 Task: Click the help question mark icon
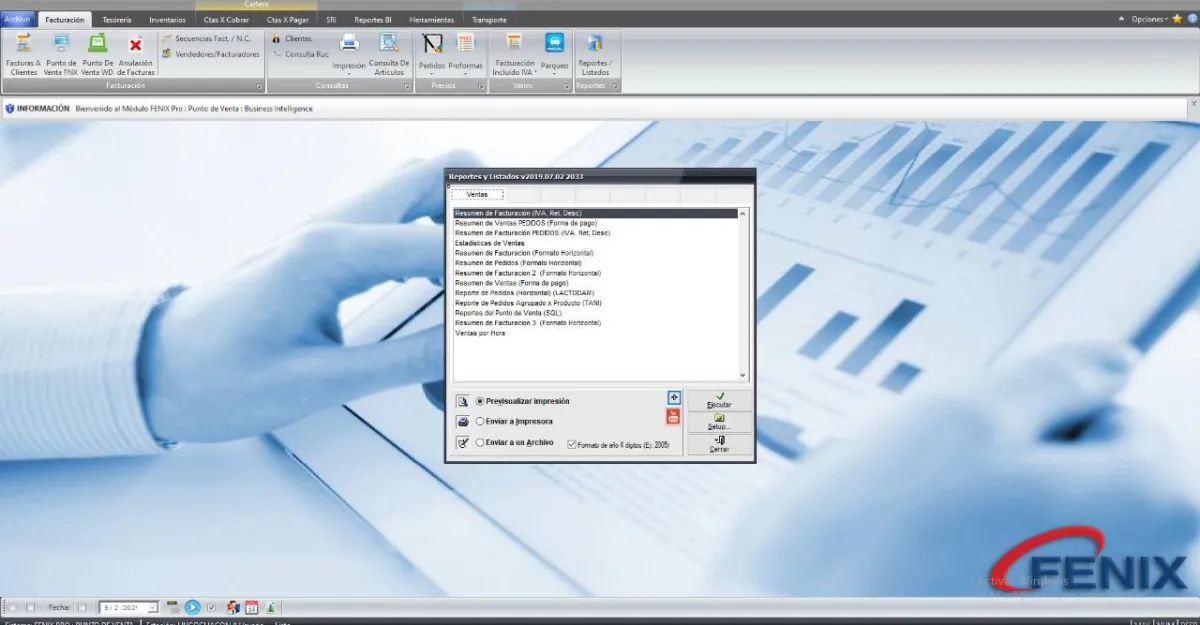coord(1192,19)
